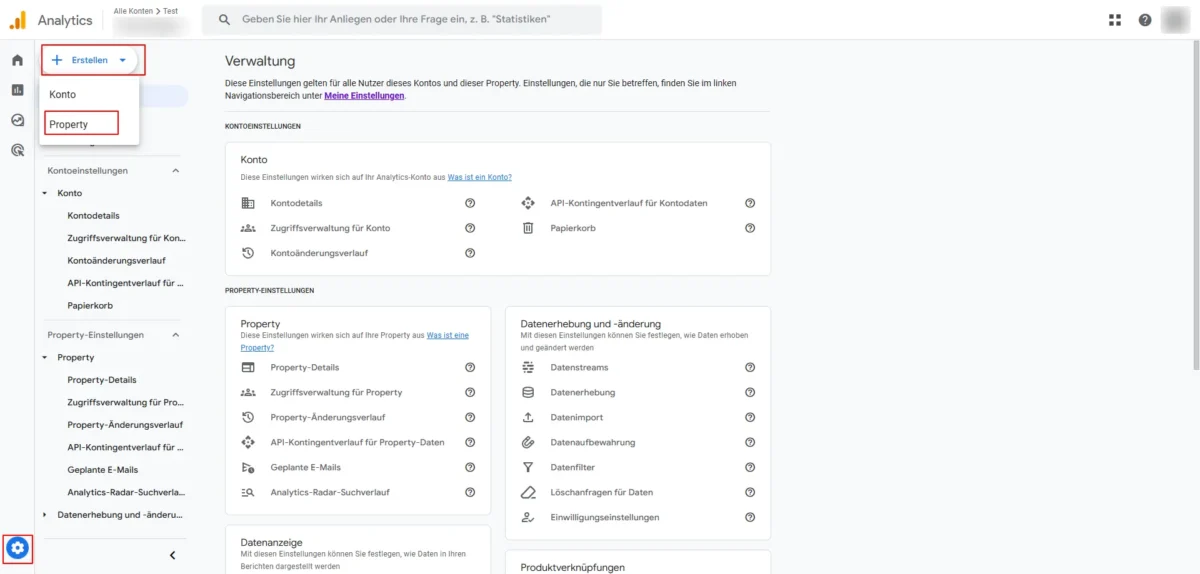The height and width of the screenshot is (574, 1200).
Task: Collapse the Property-Einstellungen sidebar section
Action: point(176,335)
